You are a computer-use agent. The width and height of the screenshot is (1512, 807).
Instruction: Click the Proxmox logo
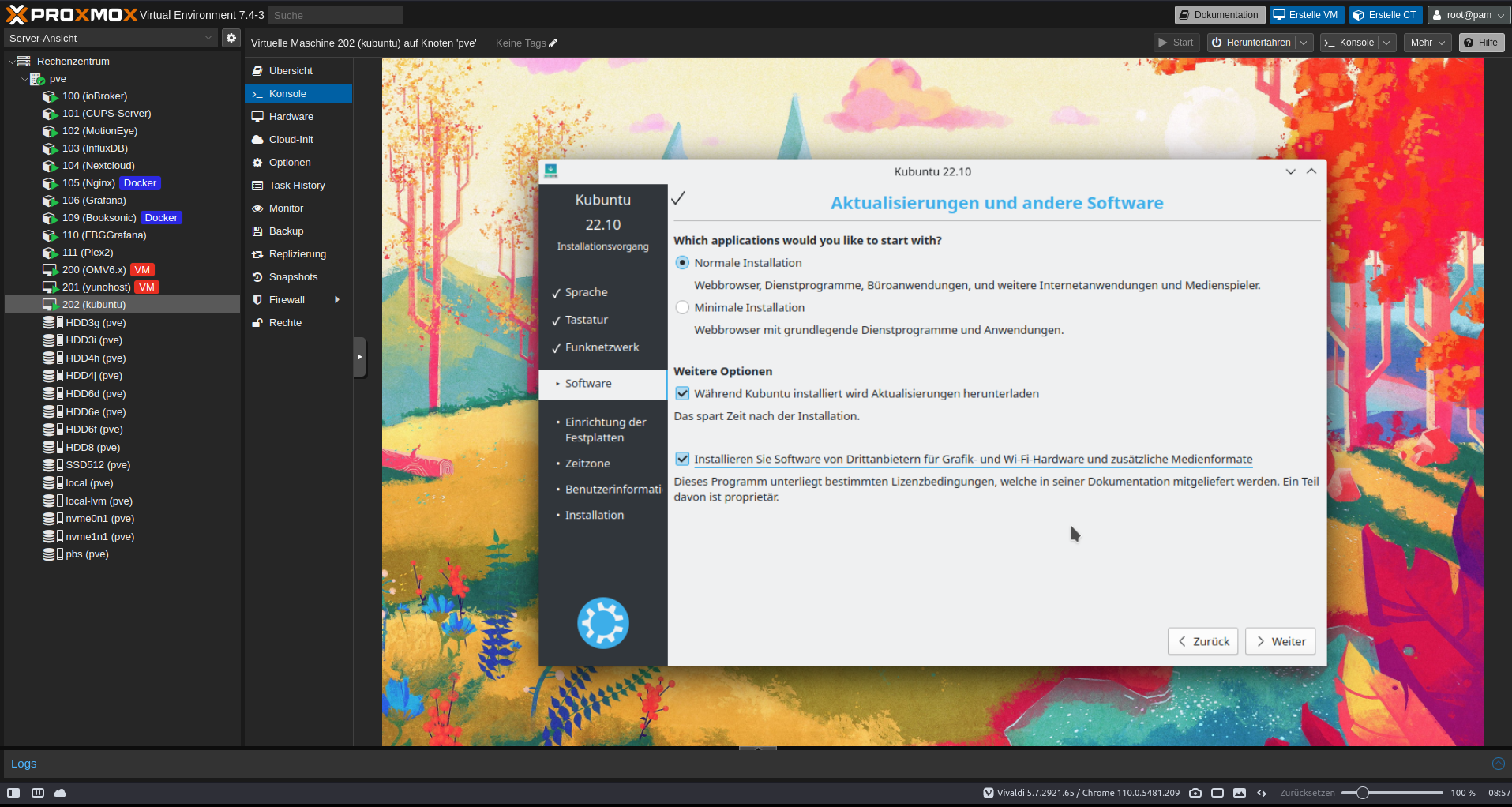(71, 14)
